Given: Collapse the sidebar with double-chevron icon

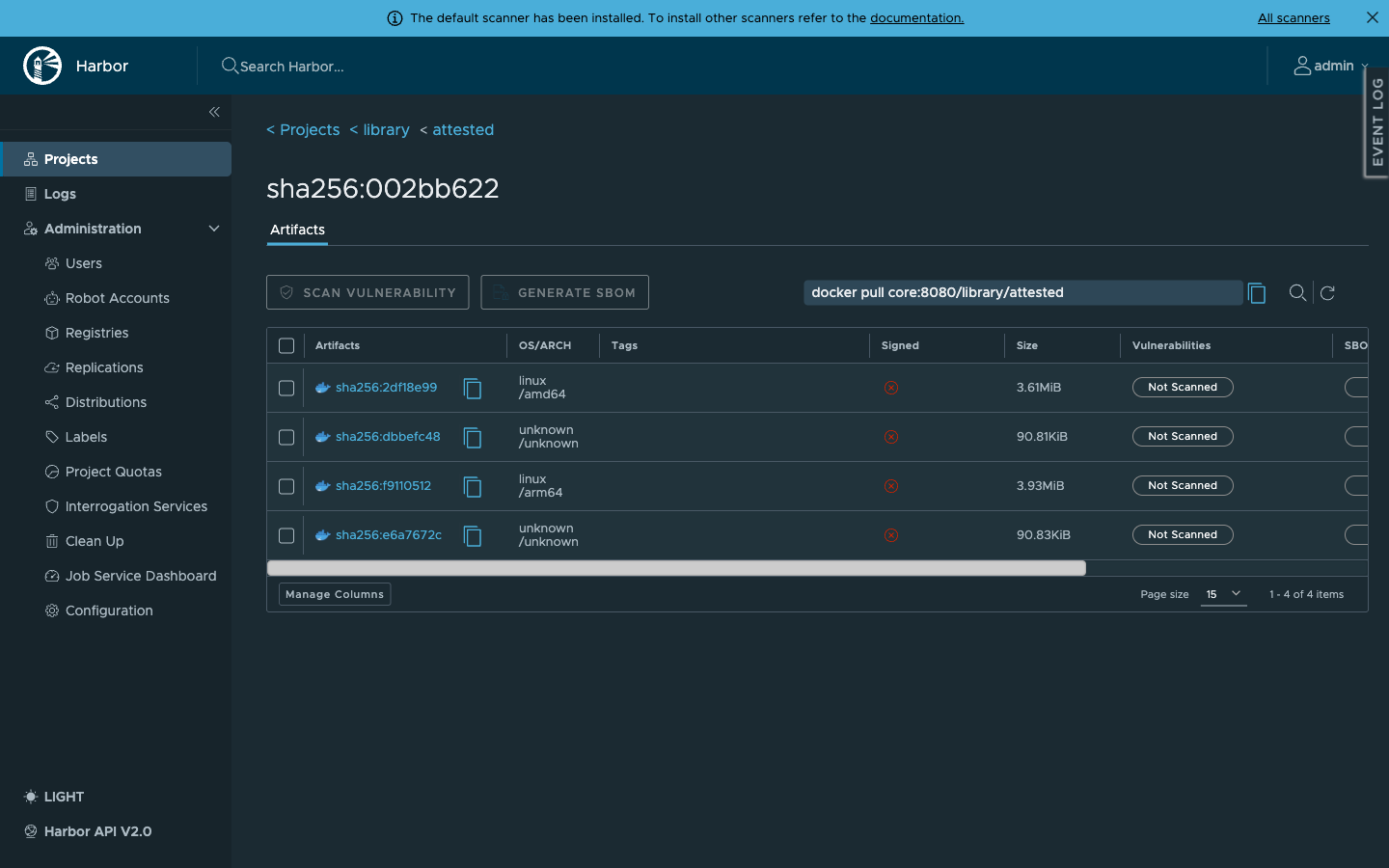Looking at the screenshot, I should click(214, 112).
